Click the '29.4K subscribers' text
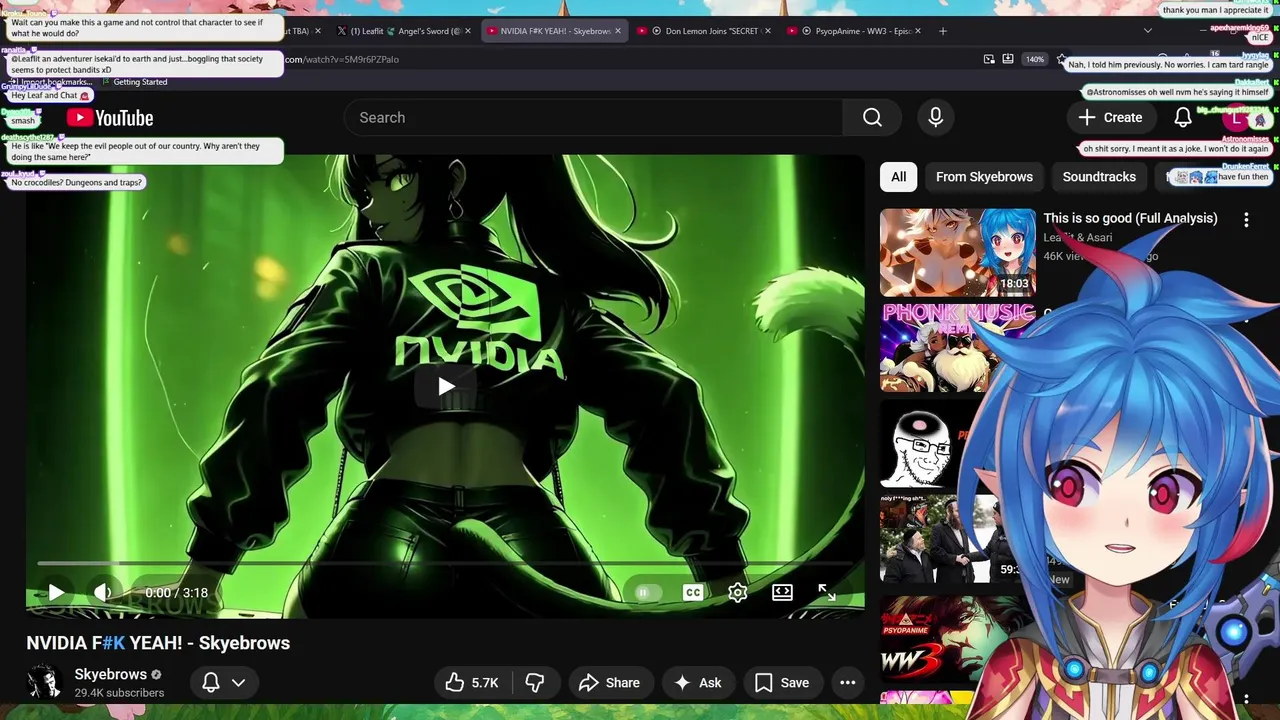 (119, 693)
